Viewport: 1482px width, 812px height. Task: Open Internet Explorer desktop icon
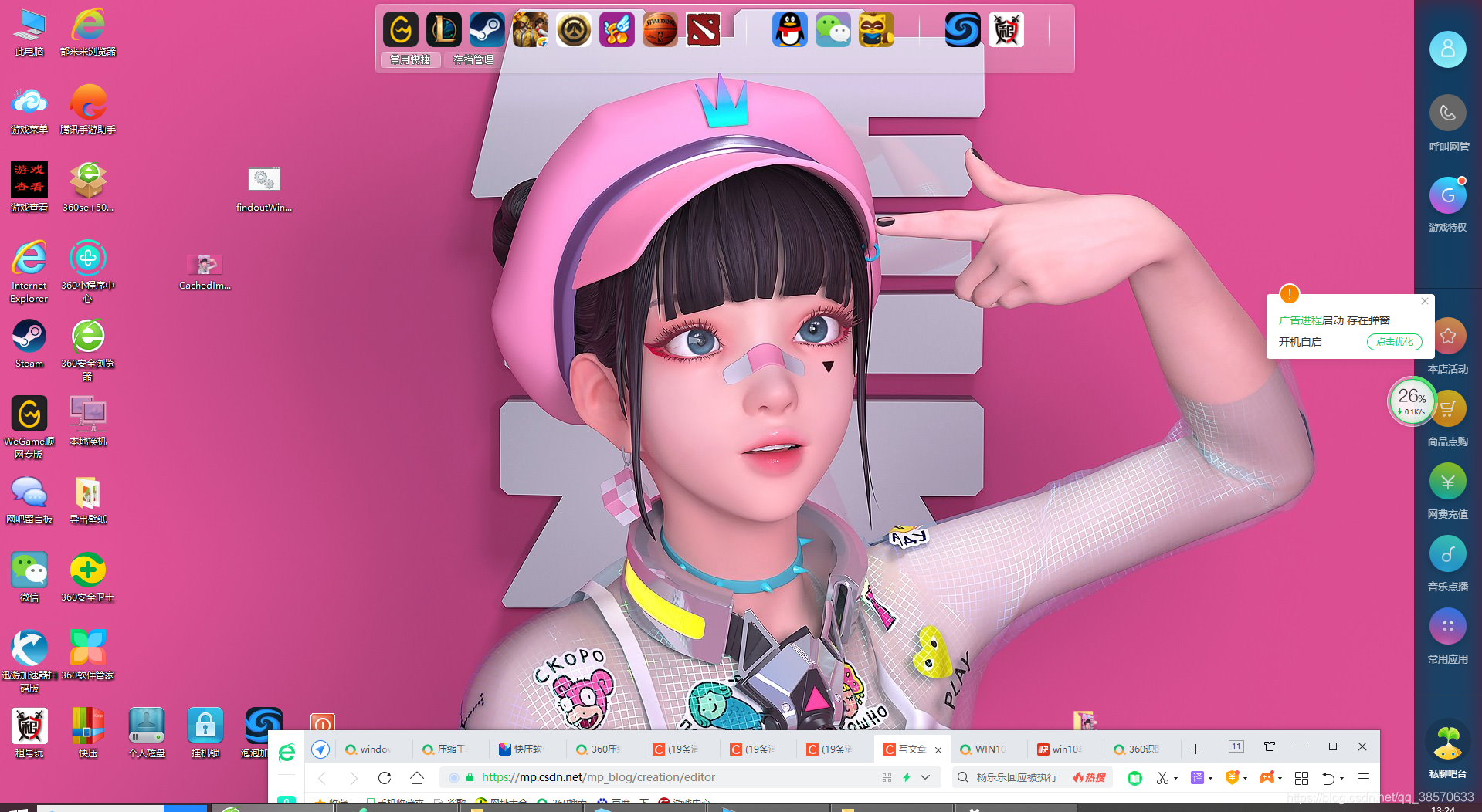[29, 272]
